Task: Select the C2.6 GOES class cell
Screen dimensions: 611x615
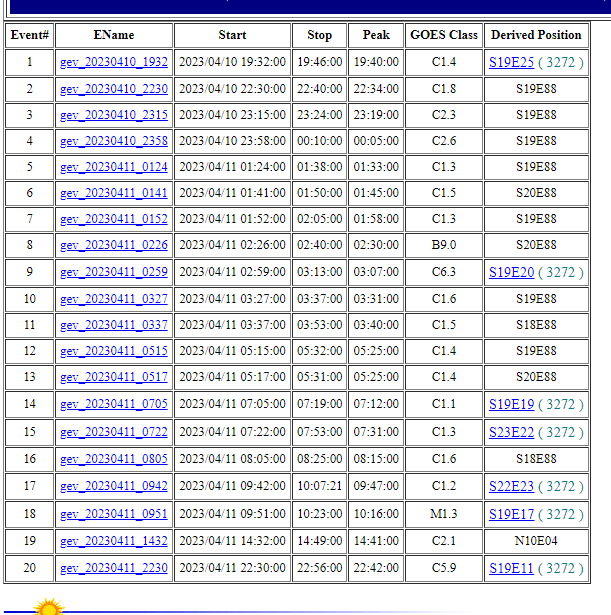Action: (x=444, y=141)
